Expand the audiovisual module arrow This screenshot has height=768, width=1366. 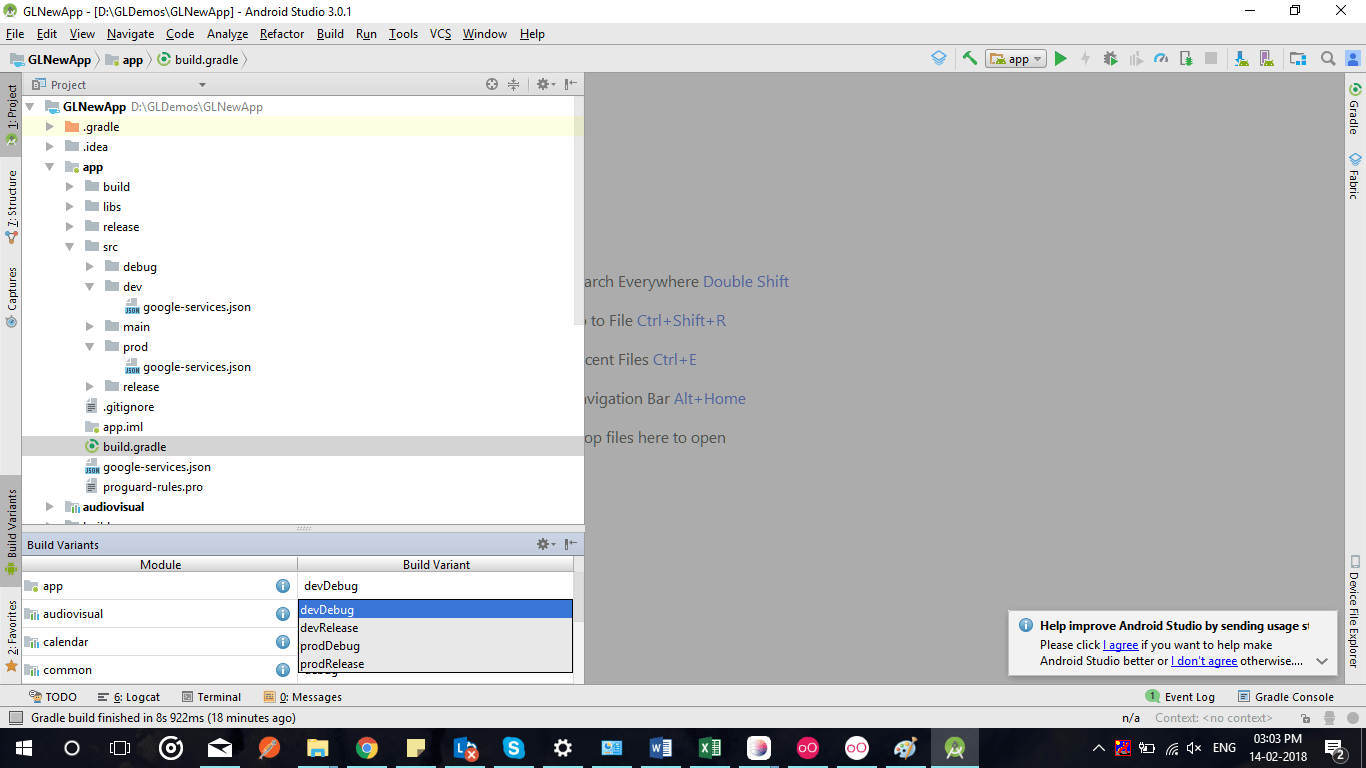(x=50, y=507)
